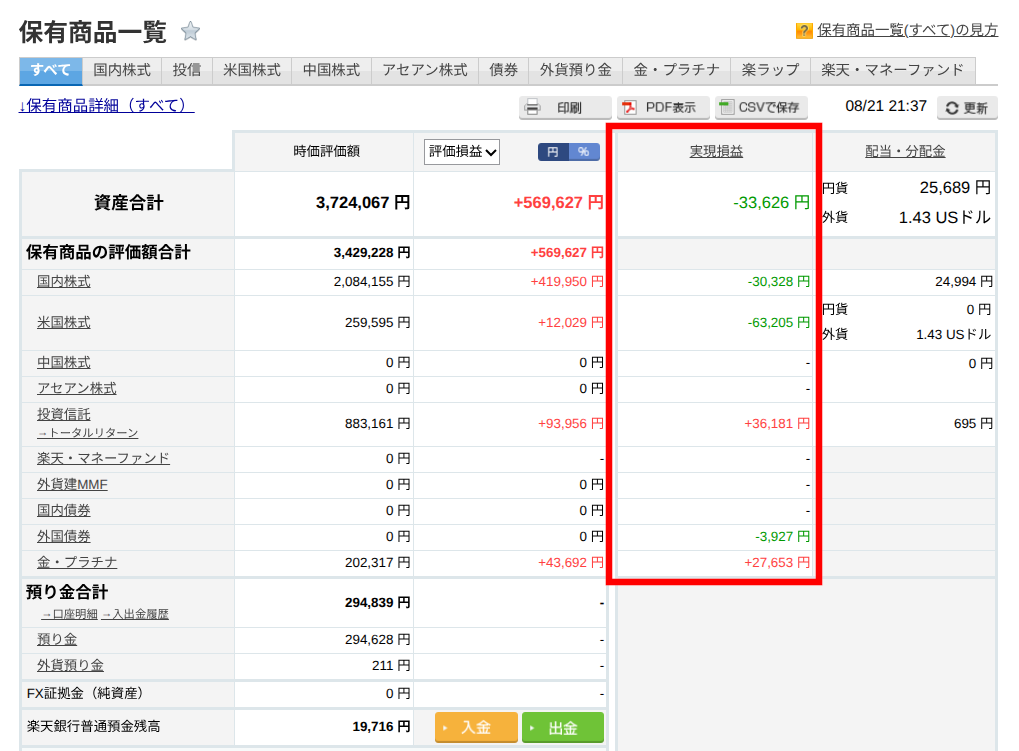This screenshot has width=1019, height=751.
Task: Switch to the 外貨預り金 tab
Action: tap(576, 70)
